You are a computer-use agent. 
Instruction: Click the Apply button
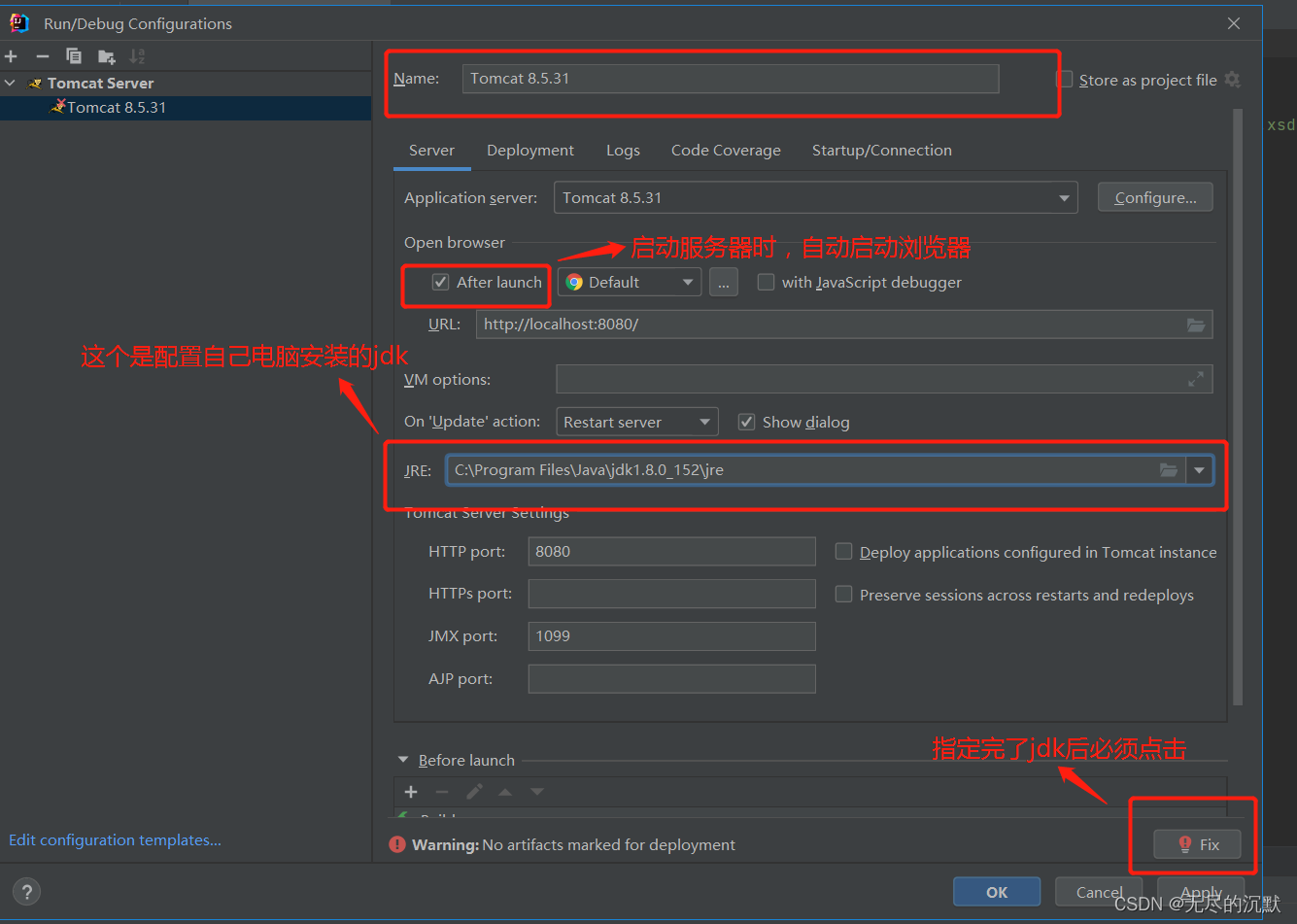point(1201,892)
